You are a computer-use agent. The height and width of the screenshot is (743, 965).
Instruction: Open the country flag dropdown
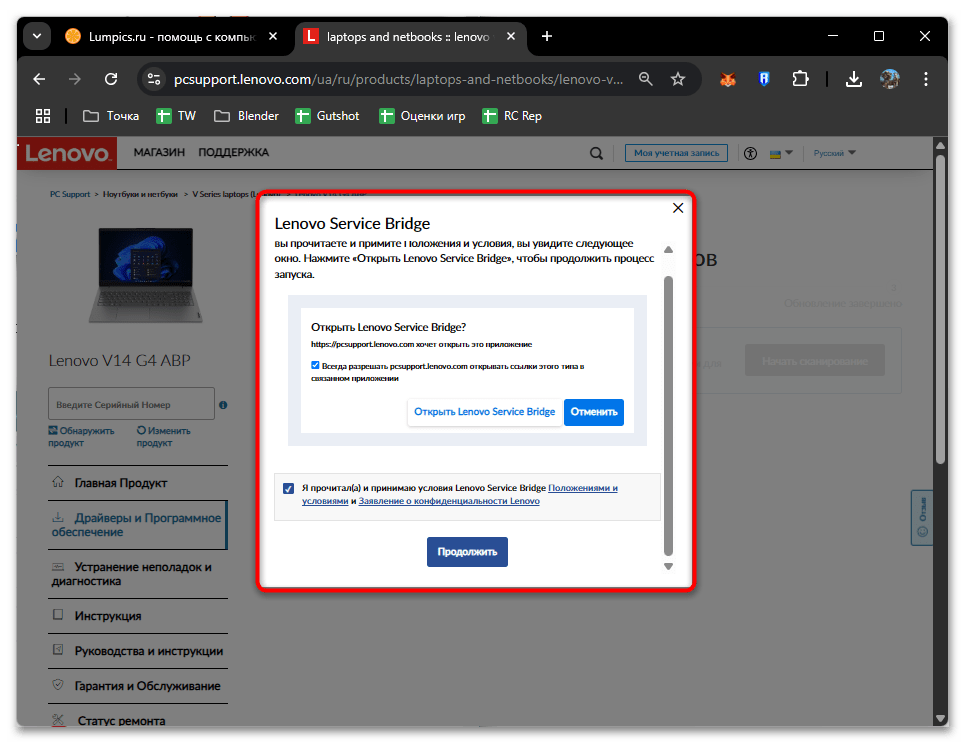[x=781, y=153]
